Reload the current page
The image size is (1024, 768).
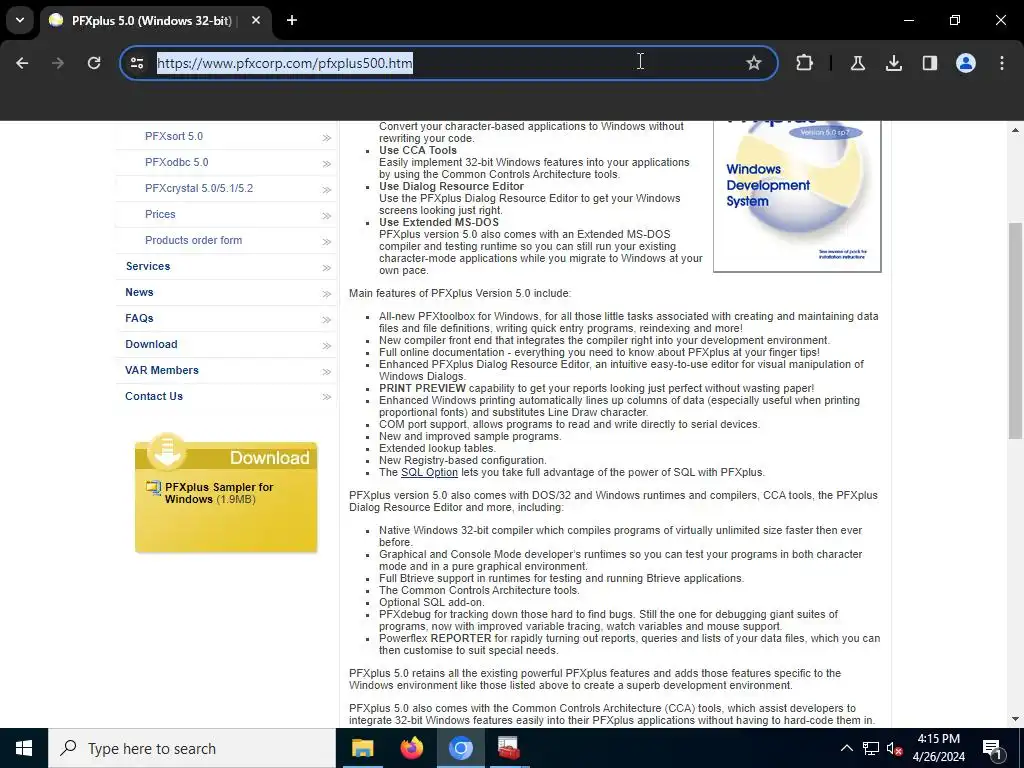tap(94, 63)
